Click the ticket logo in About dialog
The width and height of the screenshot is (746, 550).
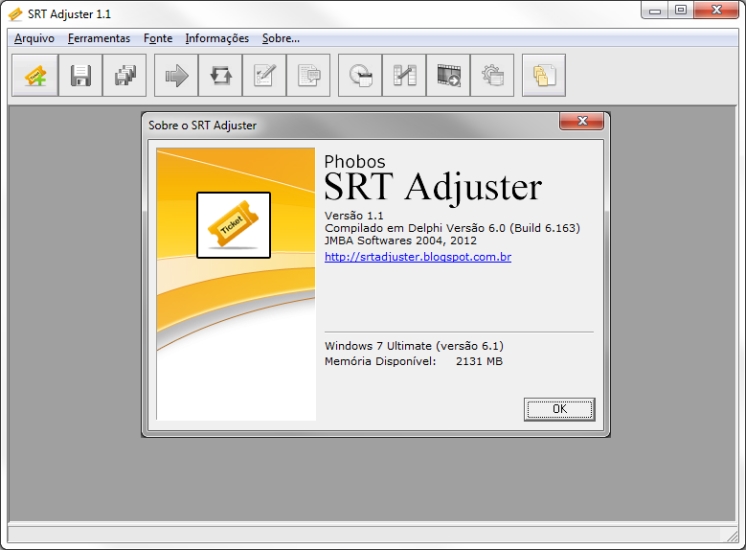[x=234, y=226]
